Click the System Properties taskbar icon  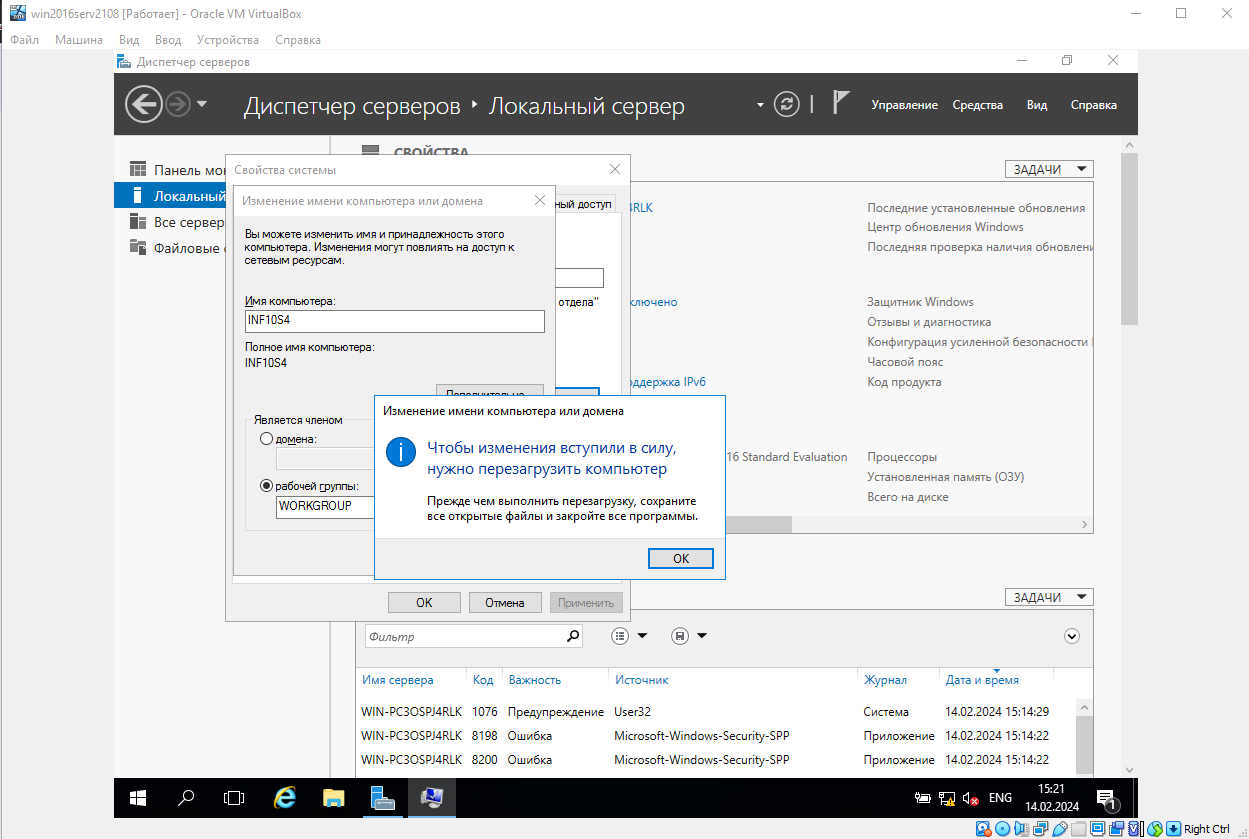432,798
